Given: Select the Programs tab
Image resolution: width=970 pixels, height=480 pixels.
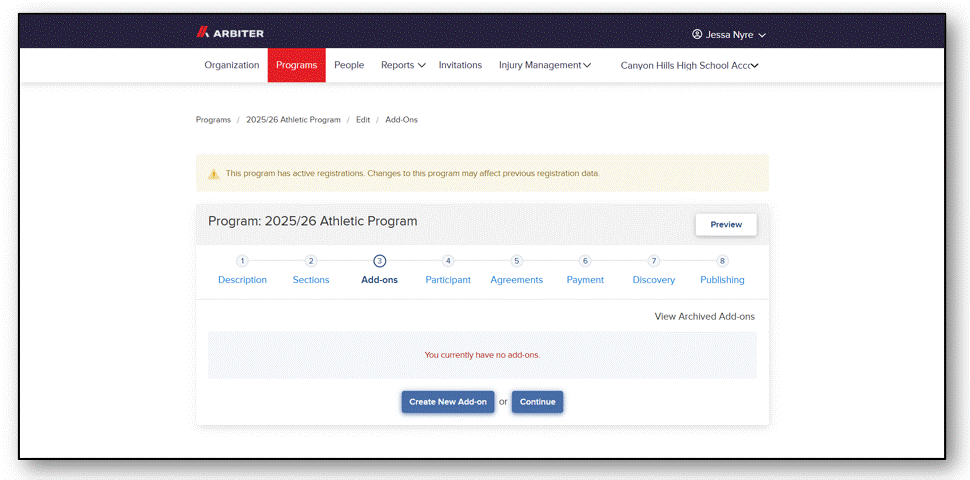Looking at the screenshot, I should point(296,65).
